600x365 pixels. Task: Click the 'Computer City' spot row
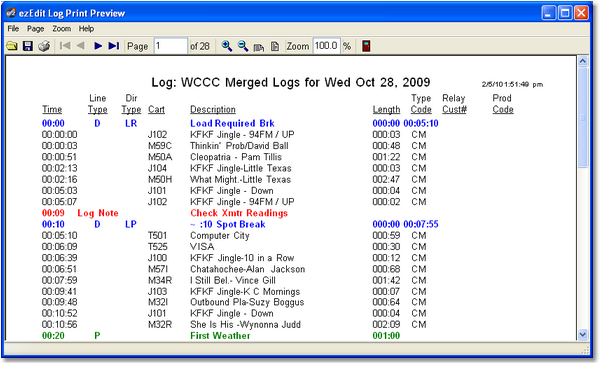click(x=220, y=236)
